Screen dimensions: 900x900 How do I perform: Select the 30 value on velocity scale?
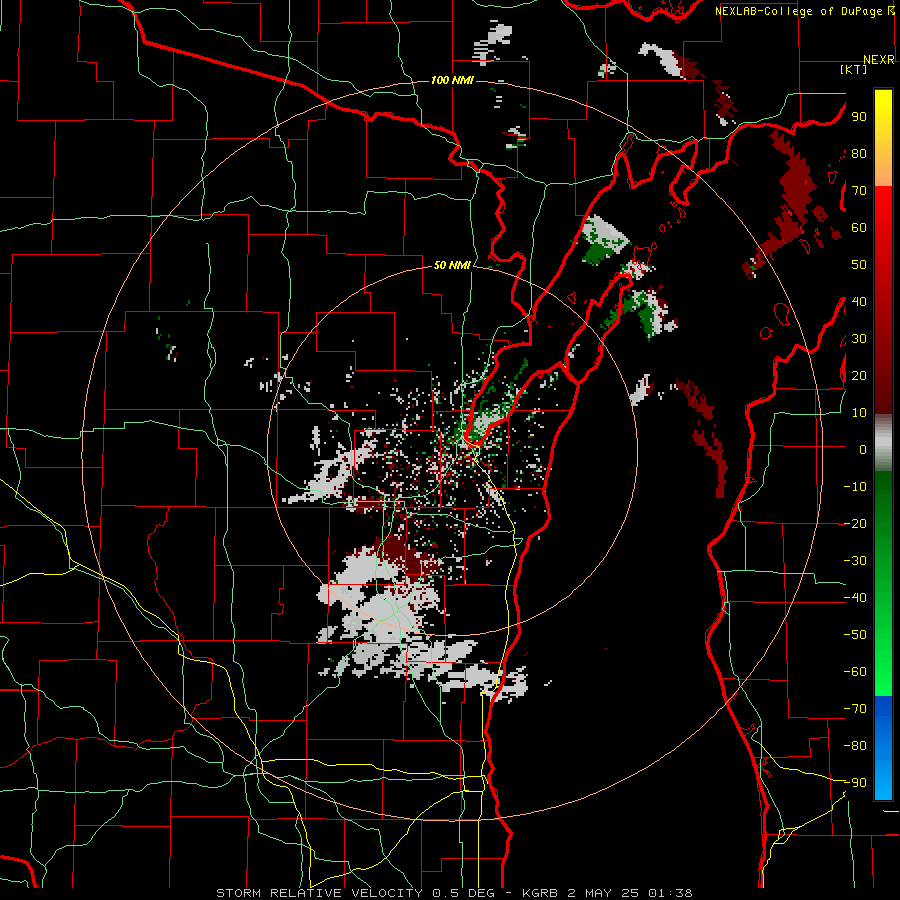pos(859,339)
